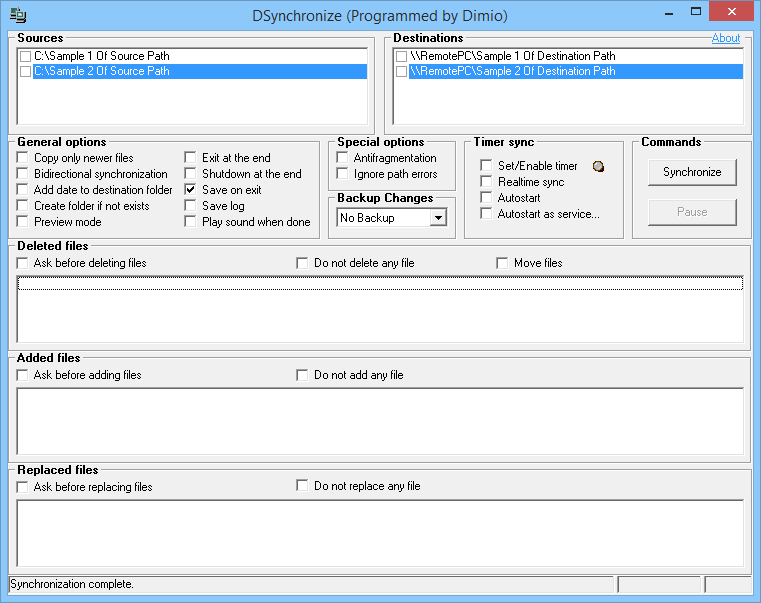This screenshot has width=761, height=603.
Task: Click the Synchronize button
Action: (x=692, y=172)
